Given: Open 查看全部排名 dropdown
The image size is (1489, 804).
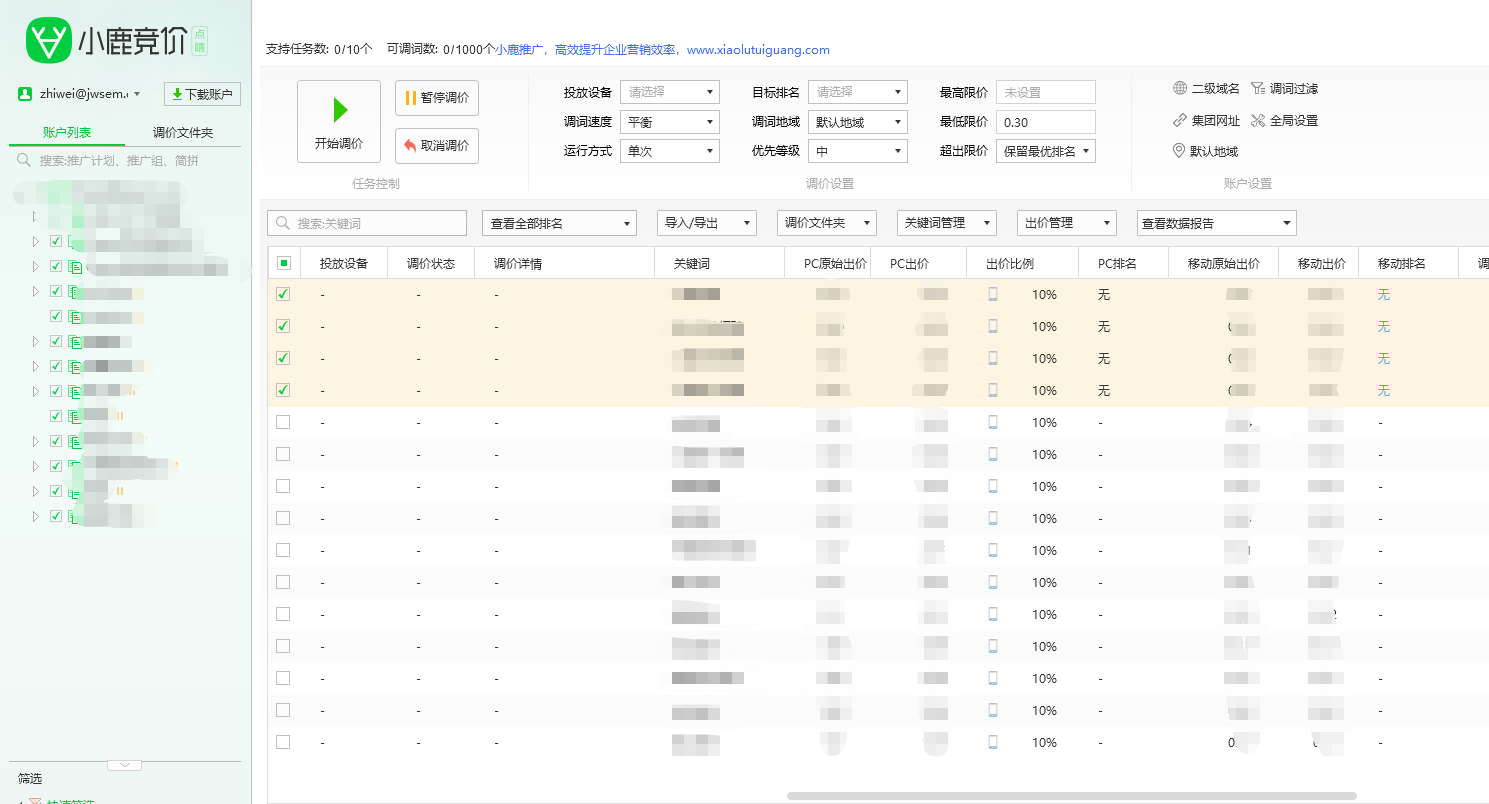Looking at the screenshot, I should [560, 223].
